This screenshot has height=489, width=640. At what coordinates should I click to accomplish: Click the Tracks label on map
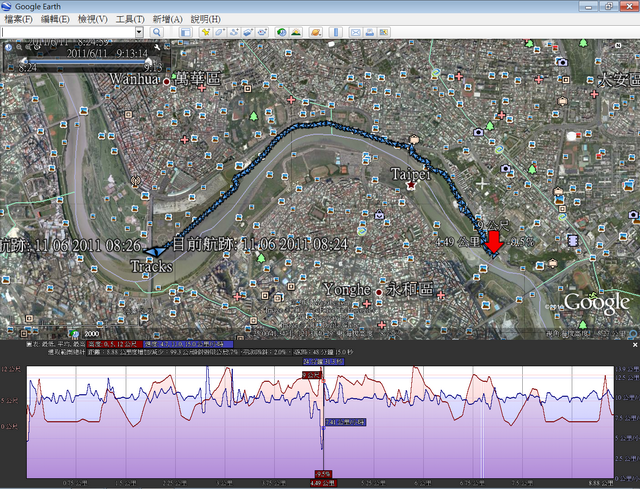(151, 266)
